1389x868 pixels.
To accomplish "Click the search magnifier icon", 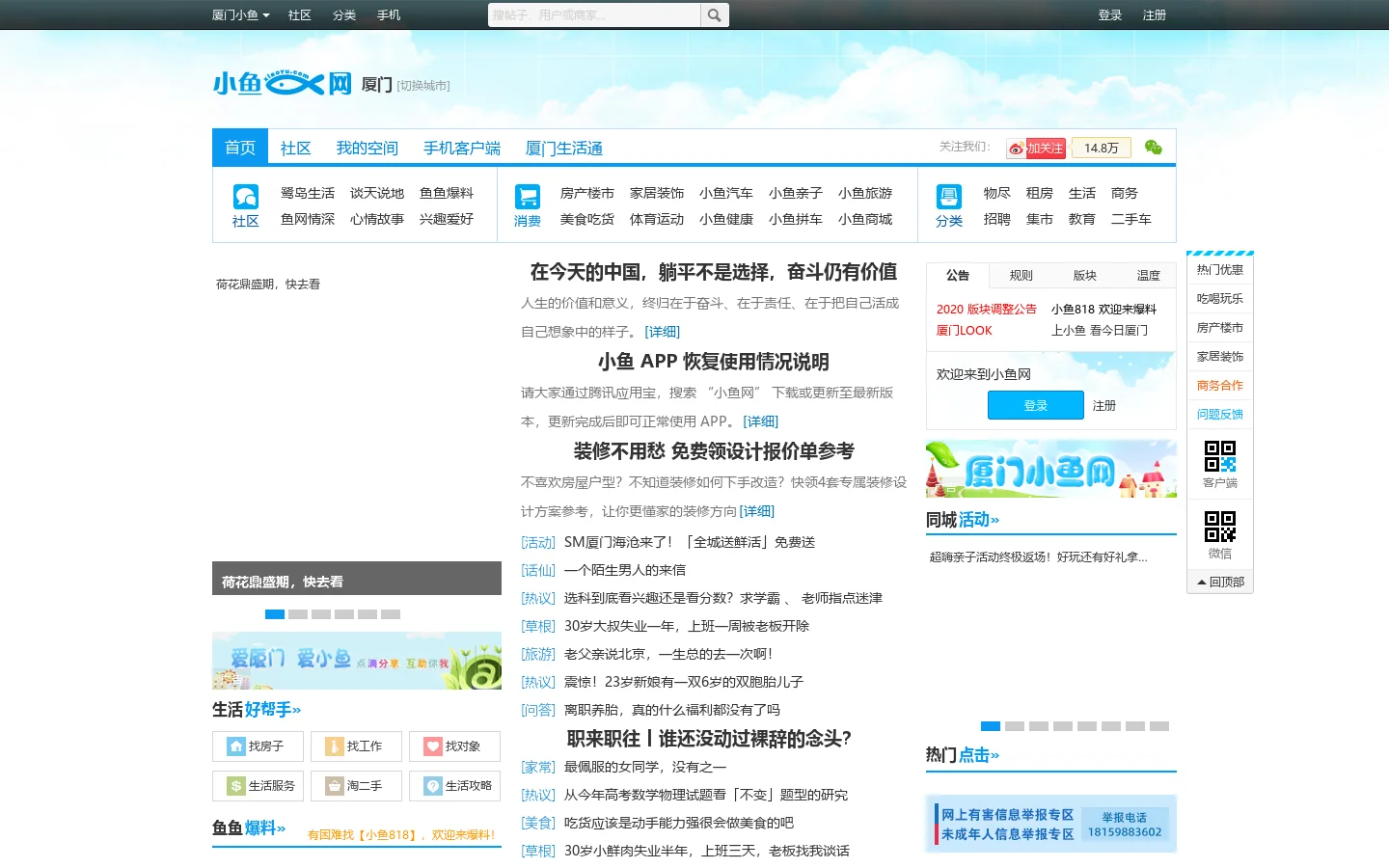I will coord(714,15).
